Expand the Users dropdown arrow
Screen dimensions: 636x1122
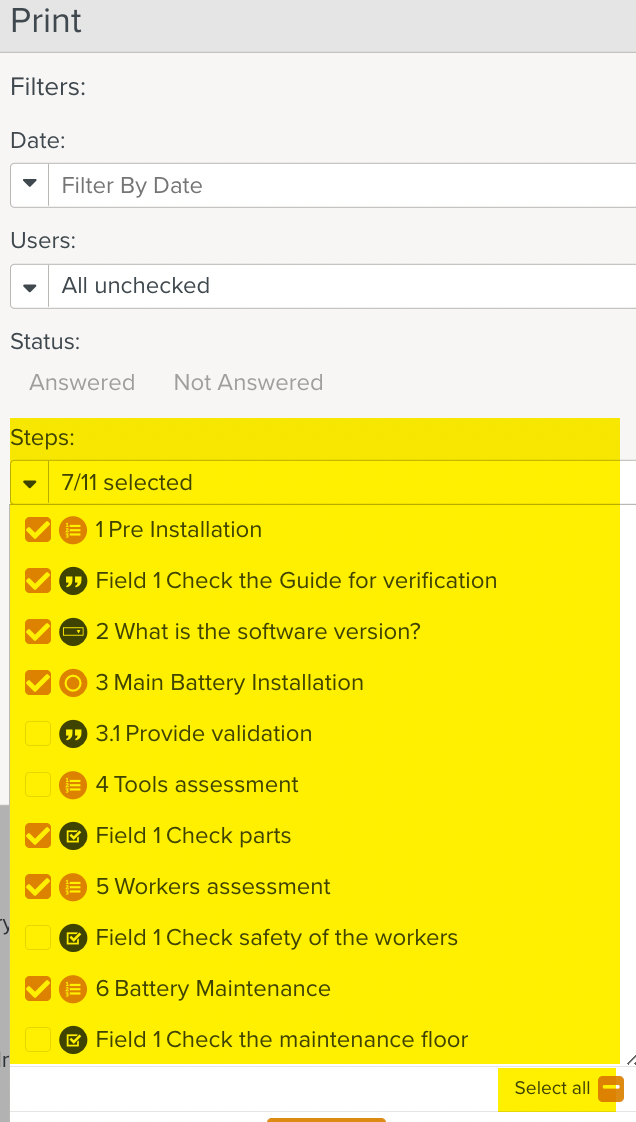[30, 286]
